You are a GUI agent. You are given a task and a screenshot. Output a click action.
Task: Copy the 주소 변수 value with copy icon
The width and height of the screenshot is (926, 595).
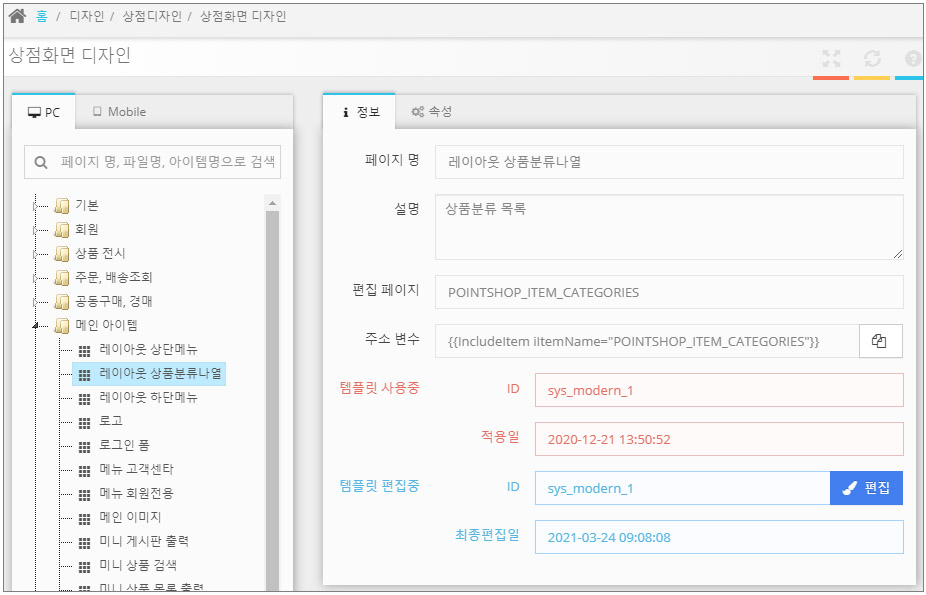tap(880, 341)
